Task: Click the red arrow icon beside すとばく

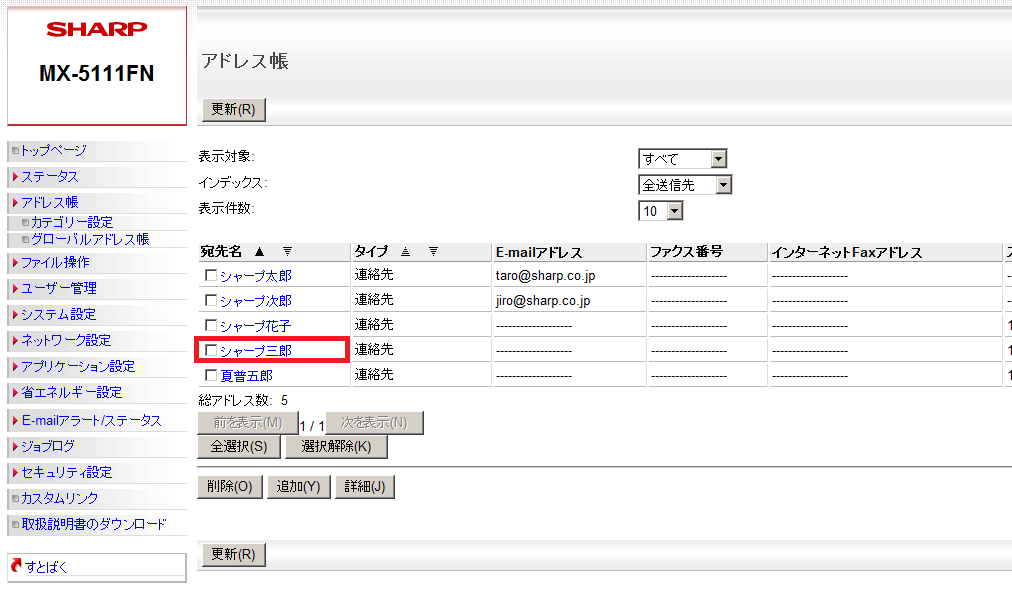Action: click(x=16, y=567)
